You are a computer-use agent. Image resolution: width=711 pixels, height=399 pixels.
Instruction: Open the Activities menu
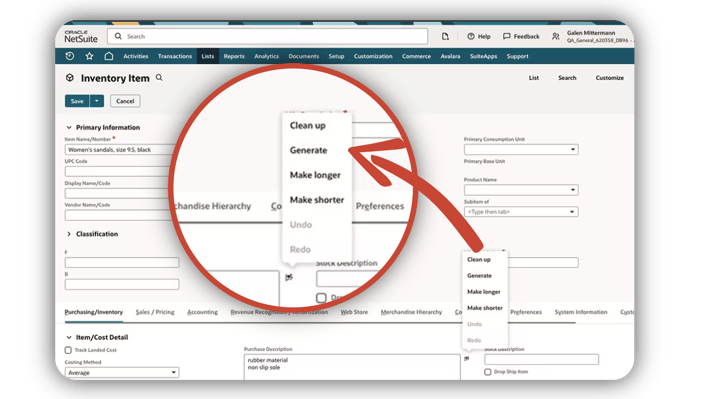coord(136,56)
